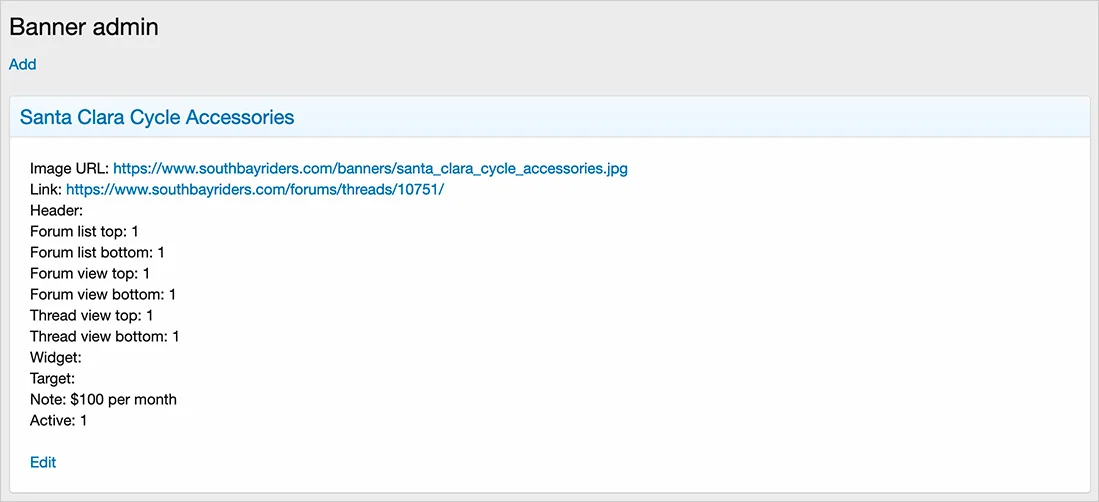Open the santa_clara_cycle_accessories.jpg image URL
This screenshot has height=502, width=1099.
pyautogui.click(x=370, y=168)
